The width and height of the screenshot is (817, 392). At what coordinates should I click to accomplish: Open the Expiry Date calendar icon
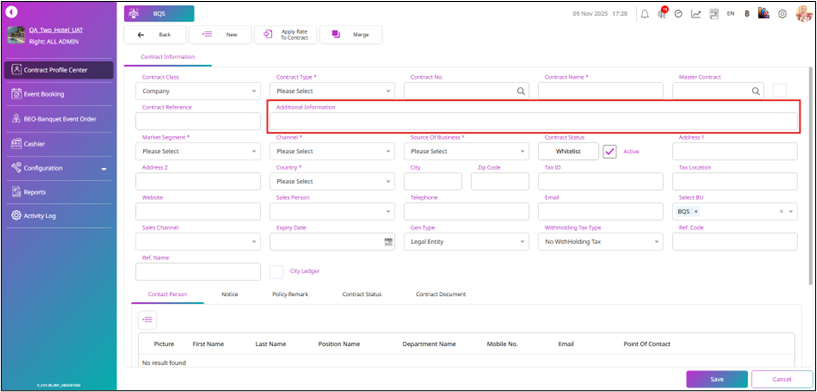tap(388, 241)
